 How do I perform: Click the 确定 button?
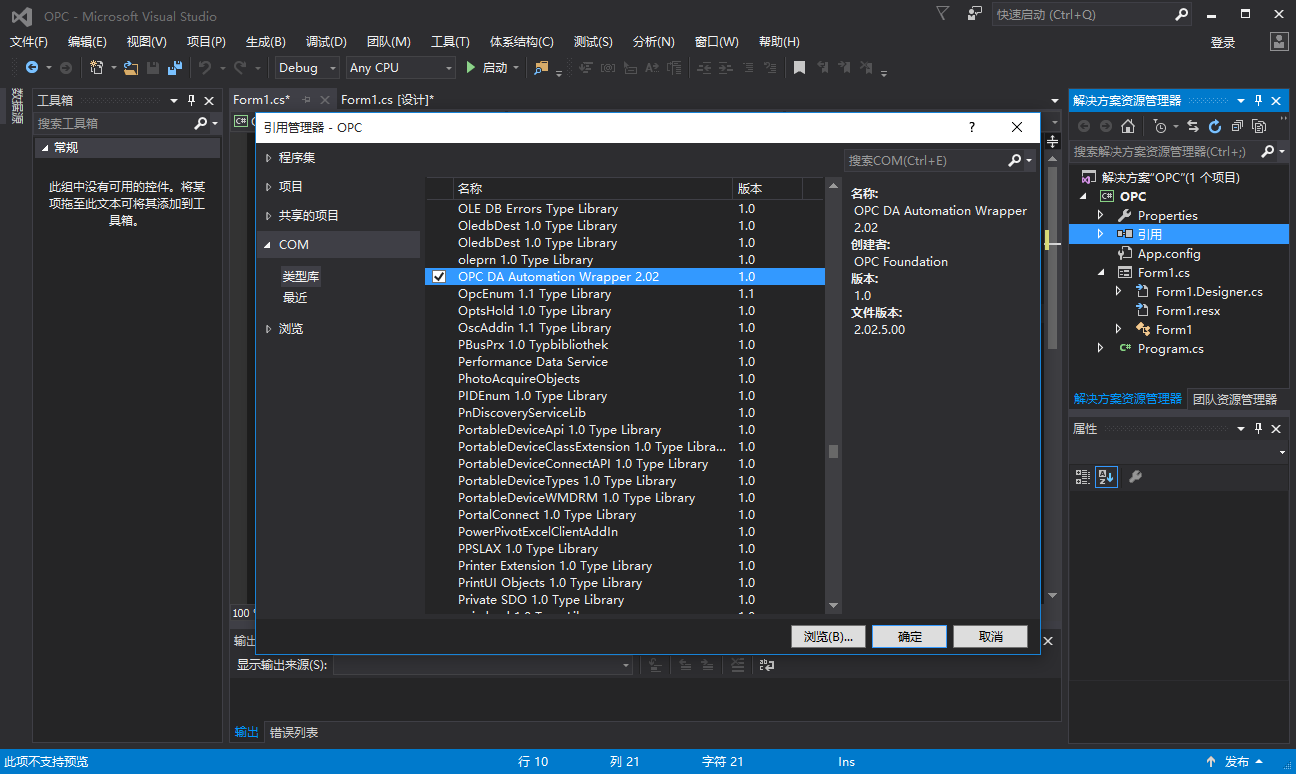pyautogui.click(x=910, y=637)
